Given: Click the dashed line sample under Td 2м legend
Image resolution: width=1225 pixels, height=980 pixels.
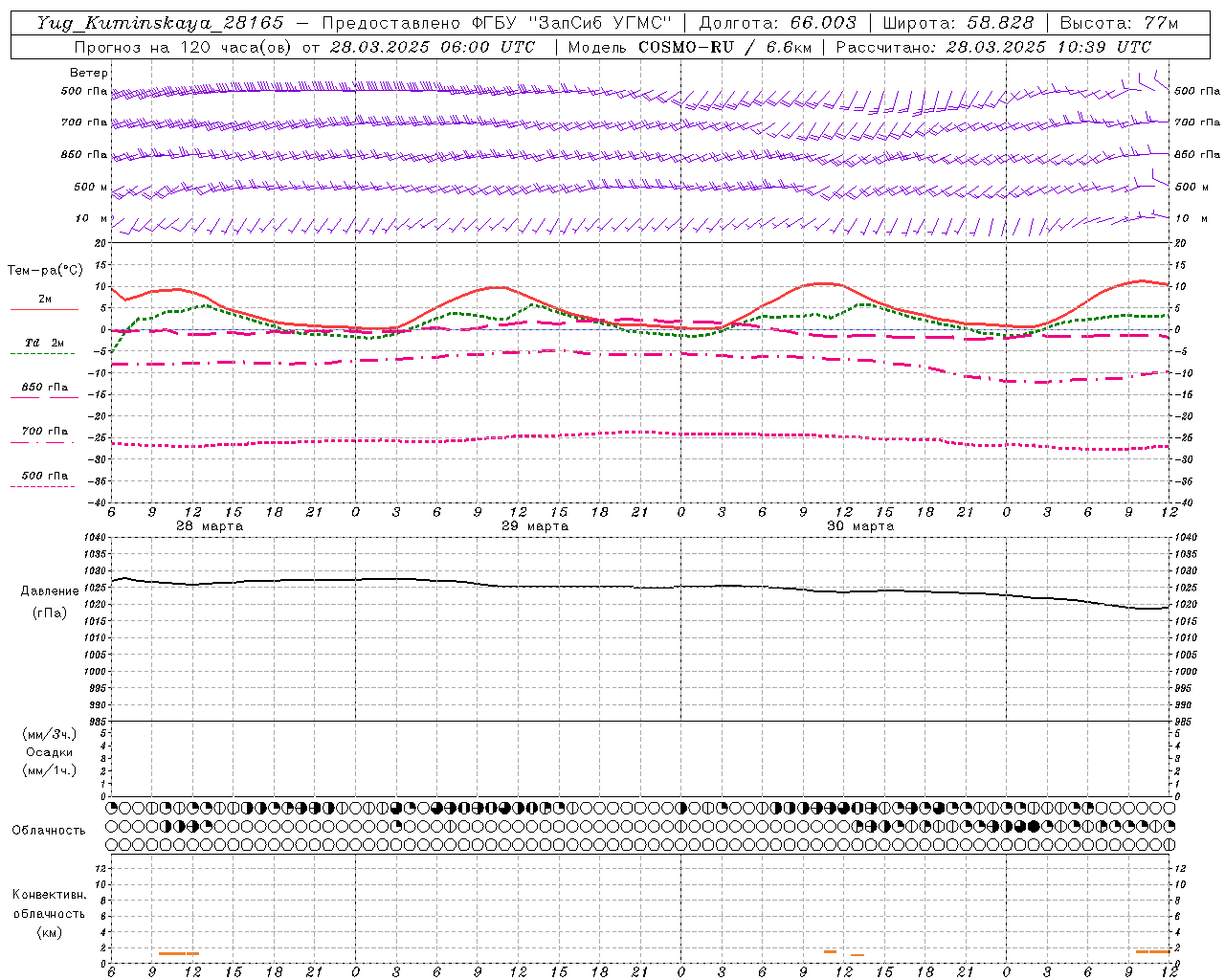Looking at the screenshot, I should (x=43, y=354).
